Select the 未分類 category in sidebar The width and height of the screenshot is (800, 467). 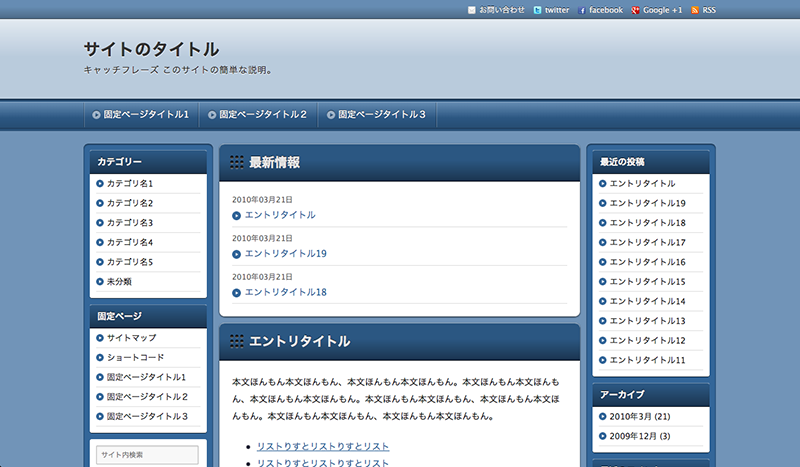(119, 281)
